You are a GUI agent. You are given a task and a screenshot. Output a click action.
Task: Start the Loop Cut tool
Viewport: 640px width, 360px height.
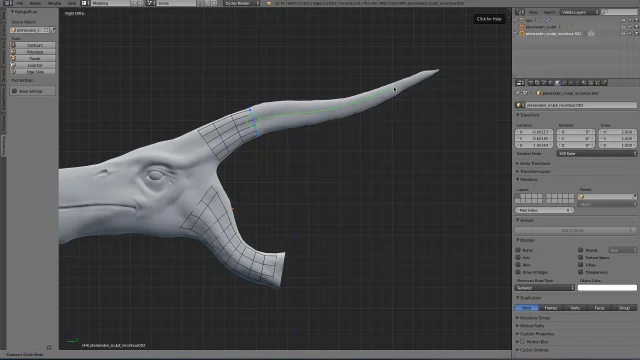33,65
